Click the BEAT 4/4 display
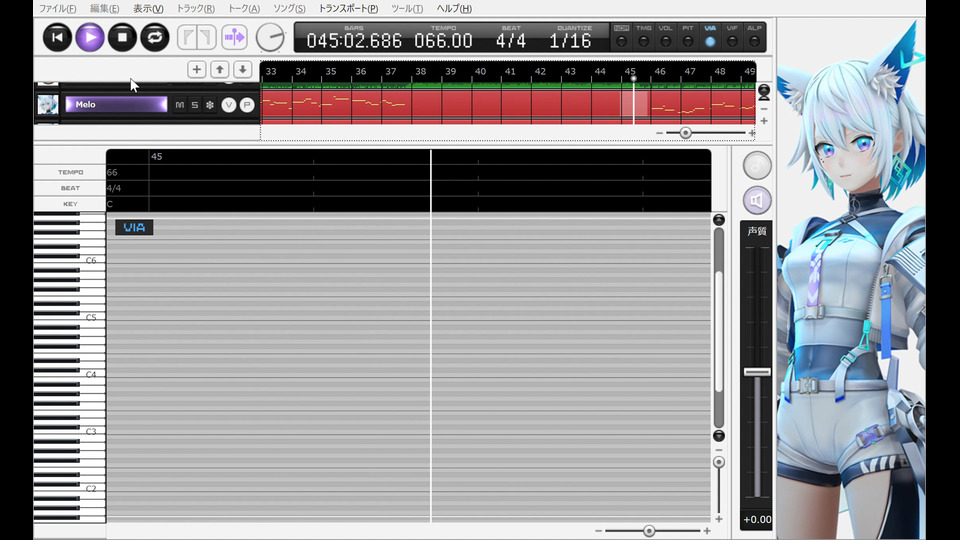Image resolution: width=960 pixels, height=540 pixels. [x=511, y=41]
